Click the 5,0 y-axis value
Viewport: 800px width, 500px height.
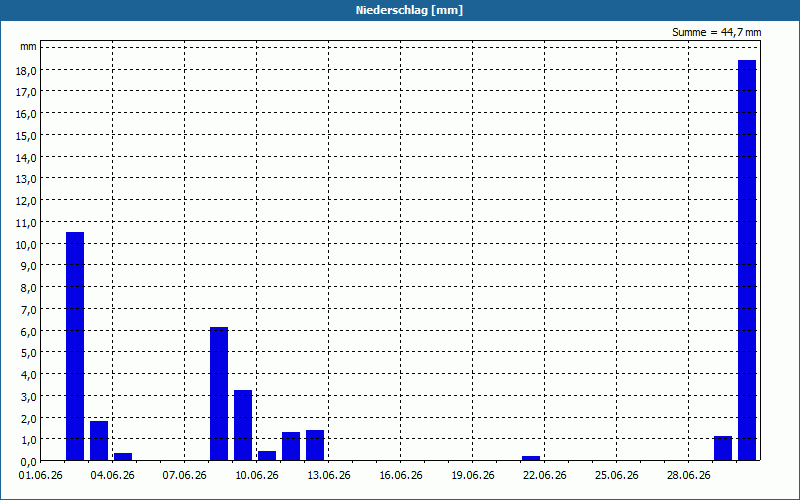(28, 353)
